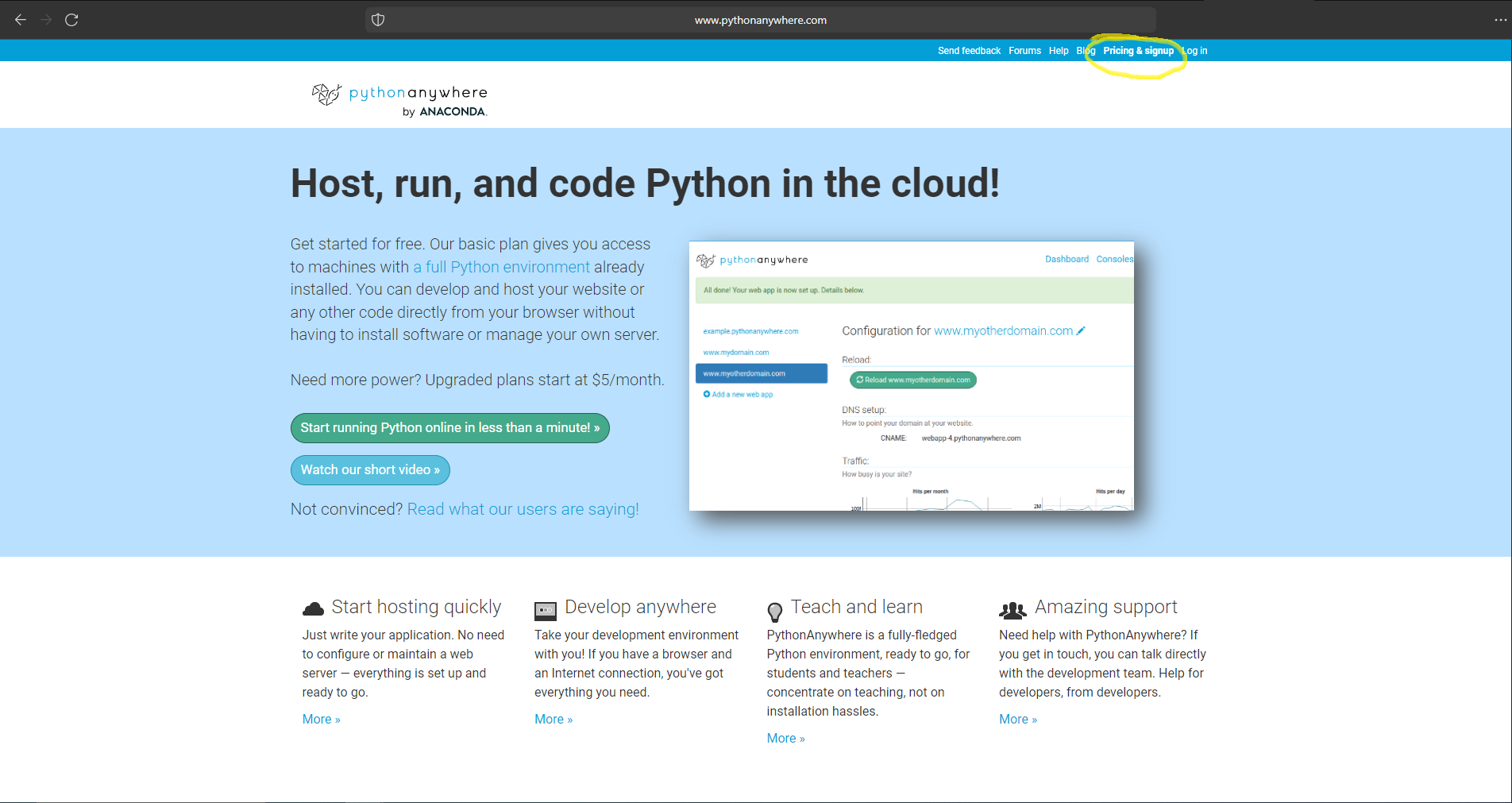
Task: Click 'Develop anywhere' heading text
Action: coord(640,607)
